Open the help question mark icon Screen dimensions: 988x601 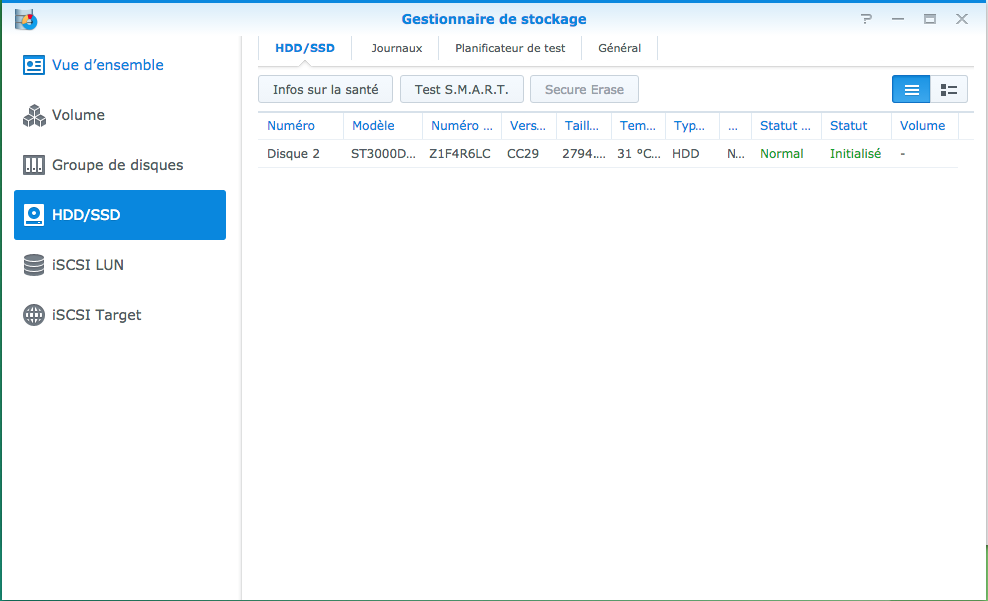tap(866, 19)
